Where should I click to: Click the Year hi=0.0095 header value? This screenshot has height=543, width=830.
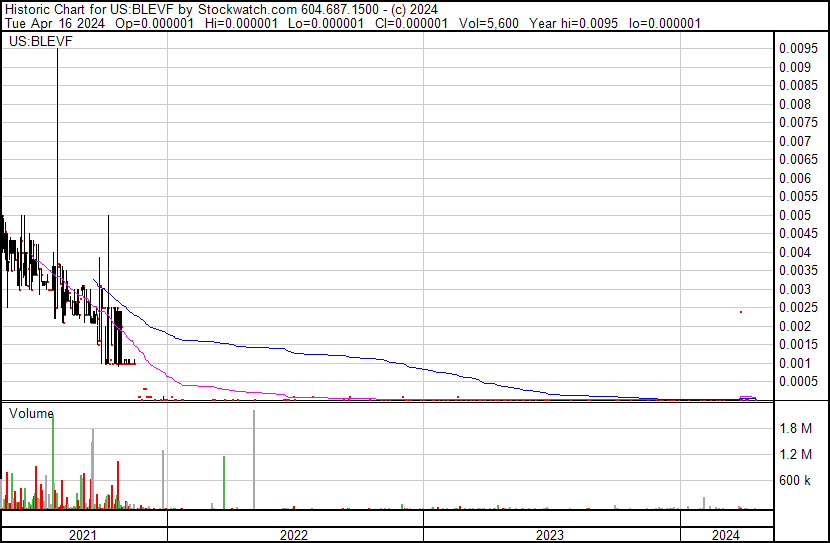573,23
